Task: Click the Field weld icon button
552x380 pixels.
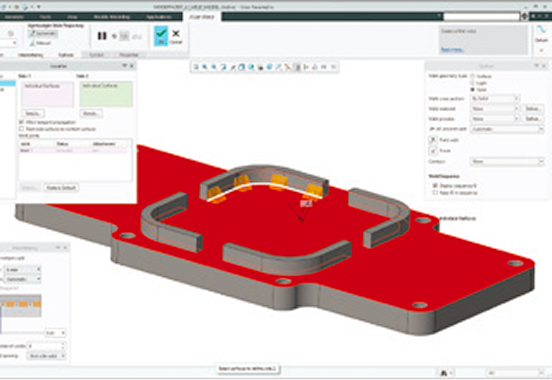Action: tap(433, 140)
